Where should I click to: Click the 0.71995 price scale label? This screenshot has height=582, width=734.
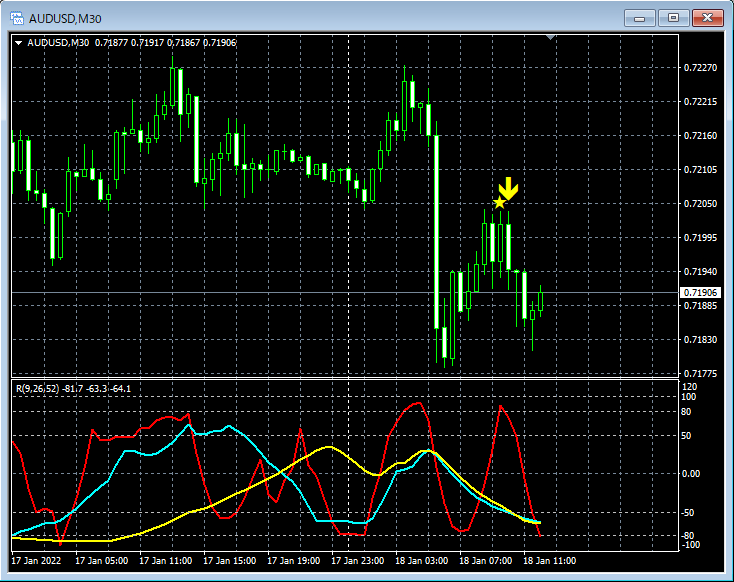pyautogui.click(x=700, y=238)
